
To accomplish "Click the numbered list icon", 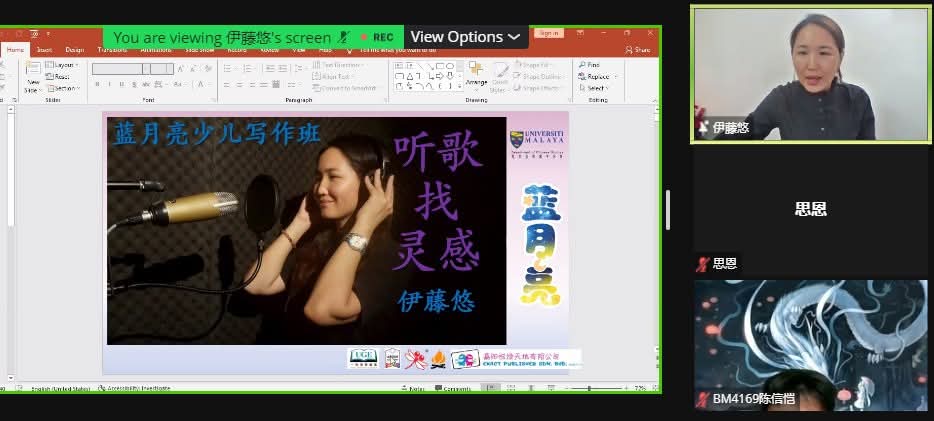I will (247, 68).
